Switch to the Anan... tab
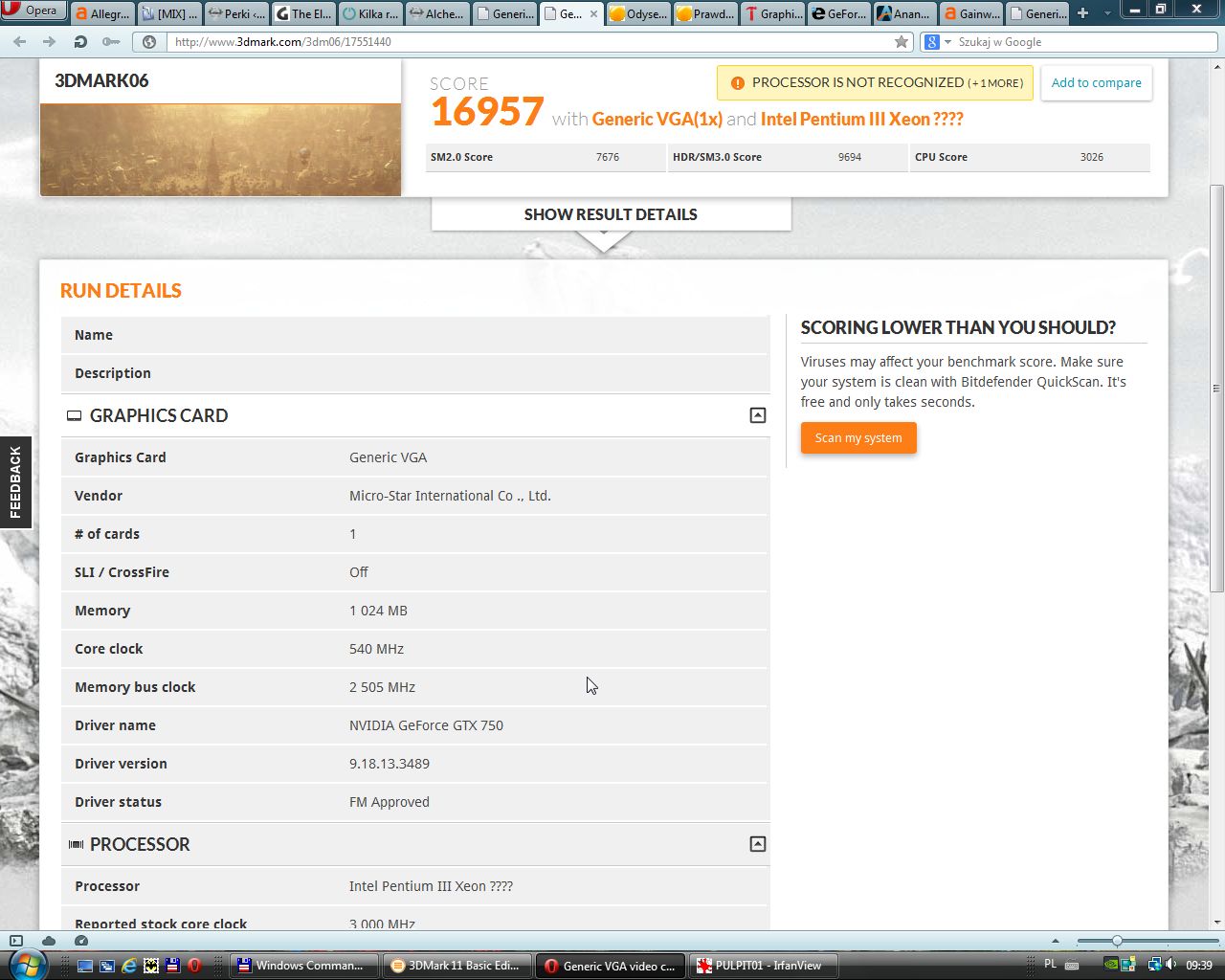Viewport: 1225px width, 980px height. (906, 13)
